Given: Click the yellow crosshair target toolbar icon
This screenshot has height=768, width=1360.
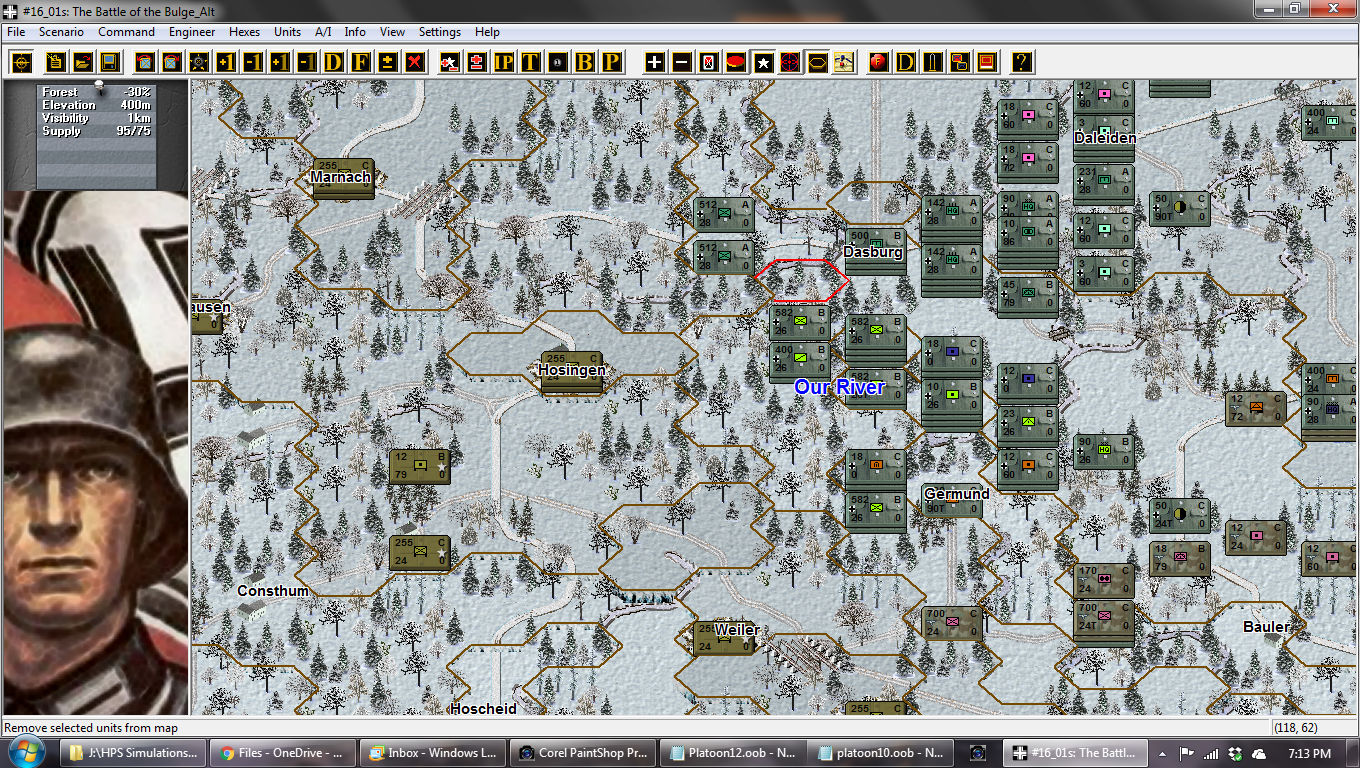Looking at the screenshot, I should point(22,62).
